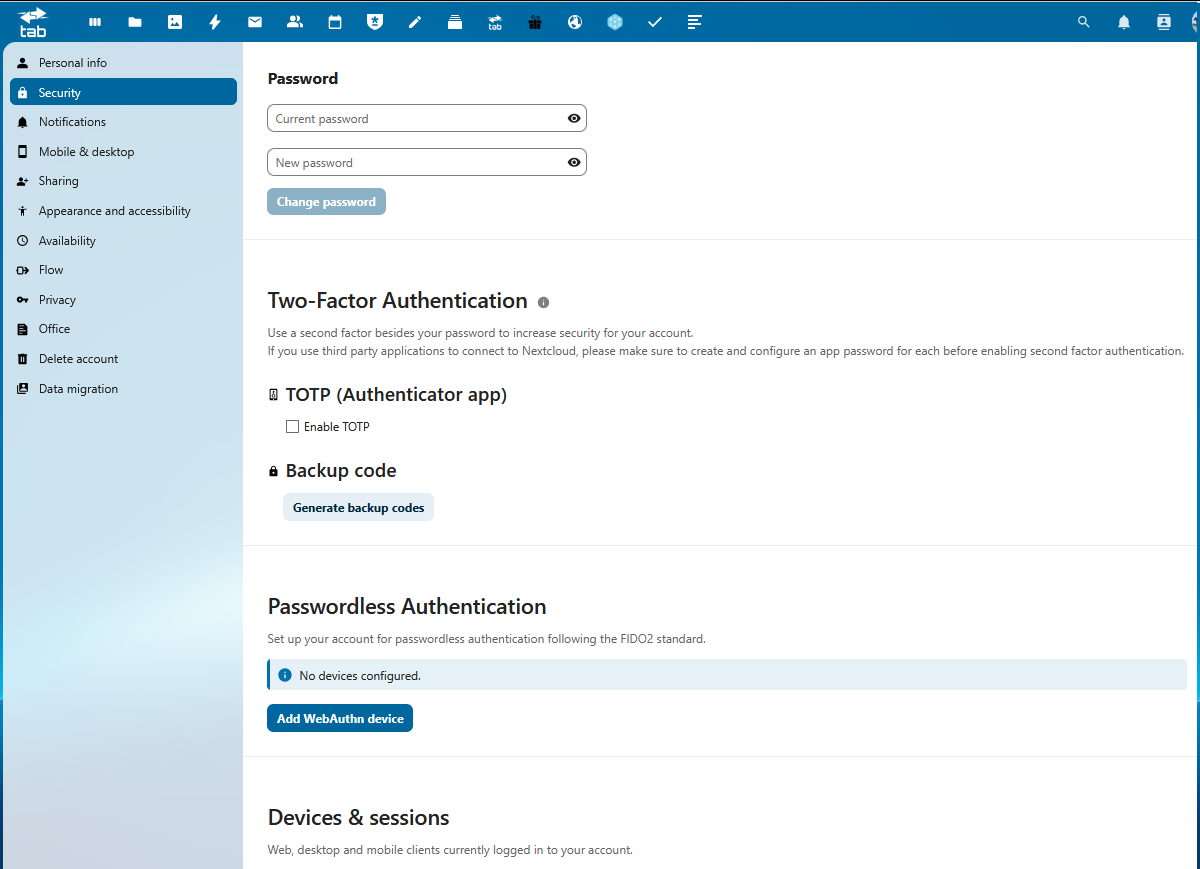Click the Current password field
The width and height of the screenshot is (1200, 869).
pyautogui.click(x=415, y=119)
